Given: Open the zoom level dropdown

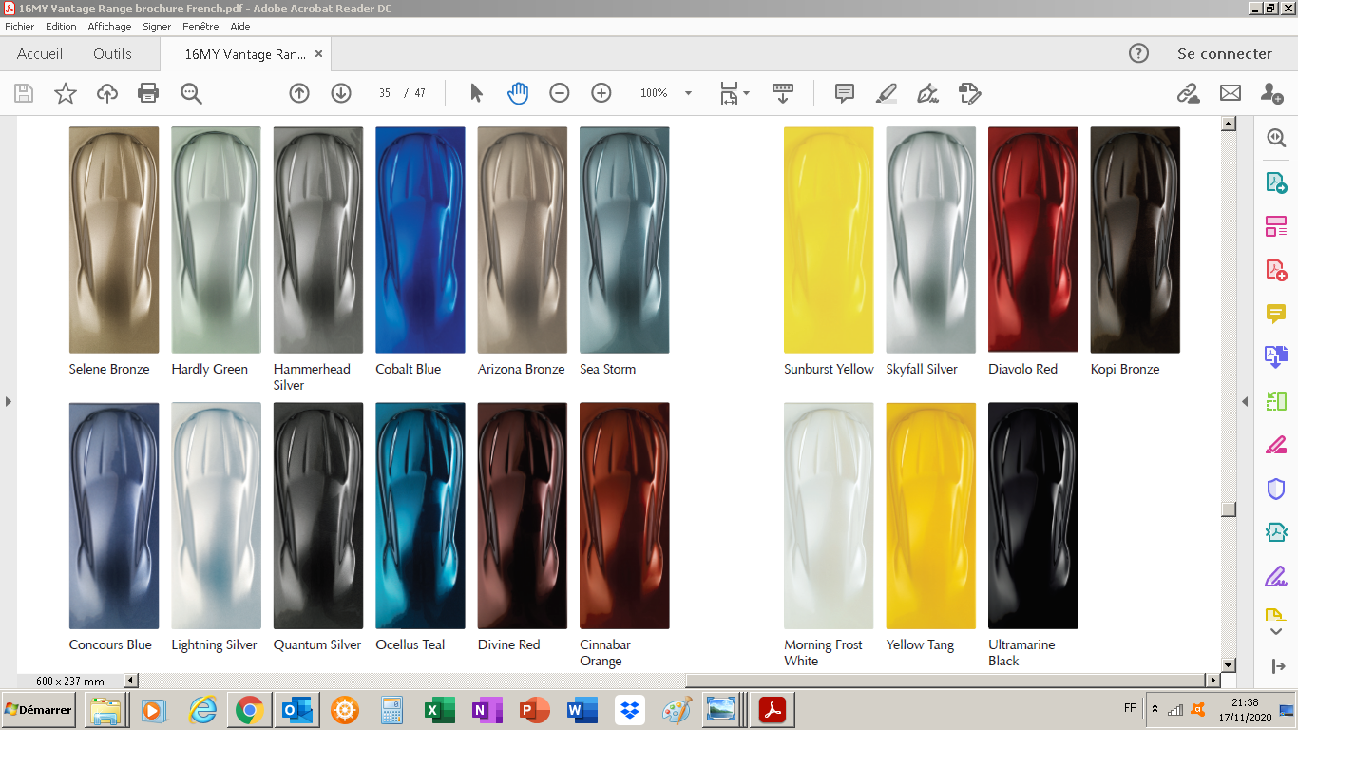Looking at the screenshot, I should [688, 93].
